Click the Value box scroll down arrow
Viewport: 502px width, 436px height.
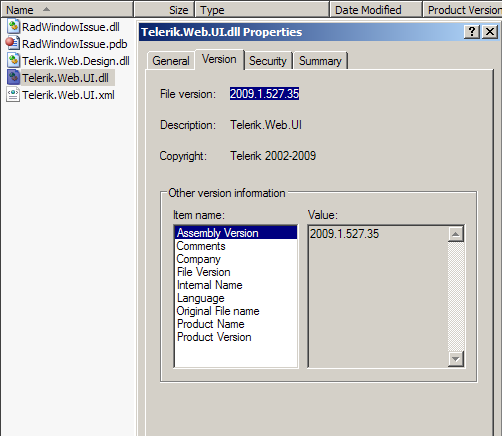[456, 359]
